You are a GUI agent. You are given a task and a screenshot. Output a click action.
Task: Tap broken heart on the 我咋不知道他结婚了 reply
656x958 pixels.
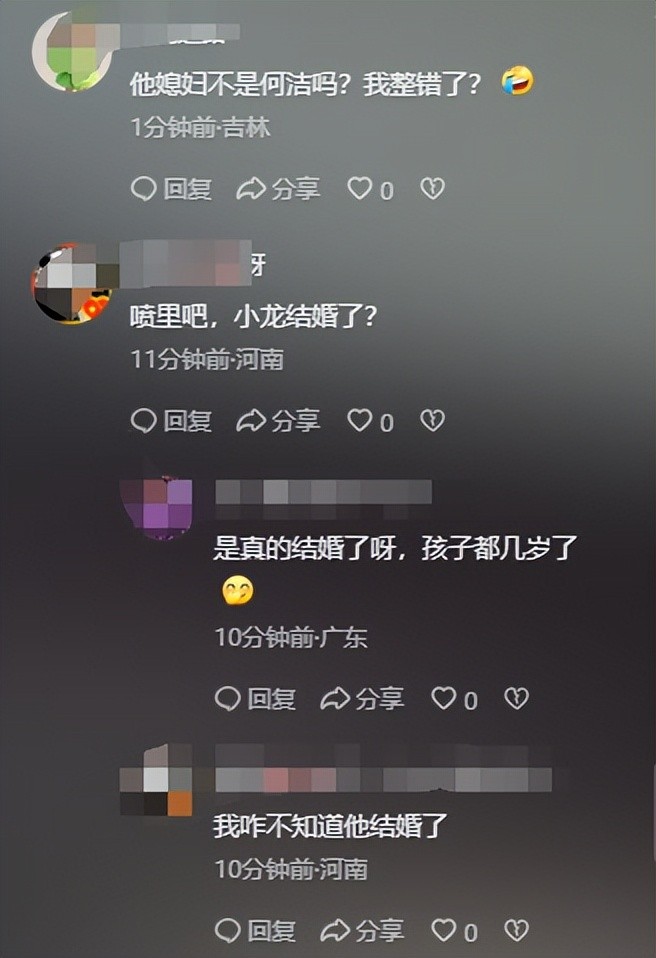tap(516, 931)
